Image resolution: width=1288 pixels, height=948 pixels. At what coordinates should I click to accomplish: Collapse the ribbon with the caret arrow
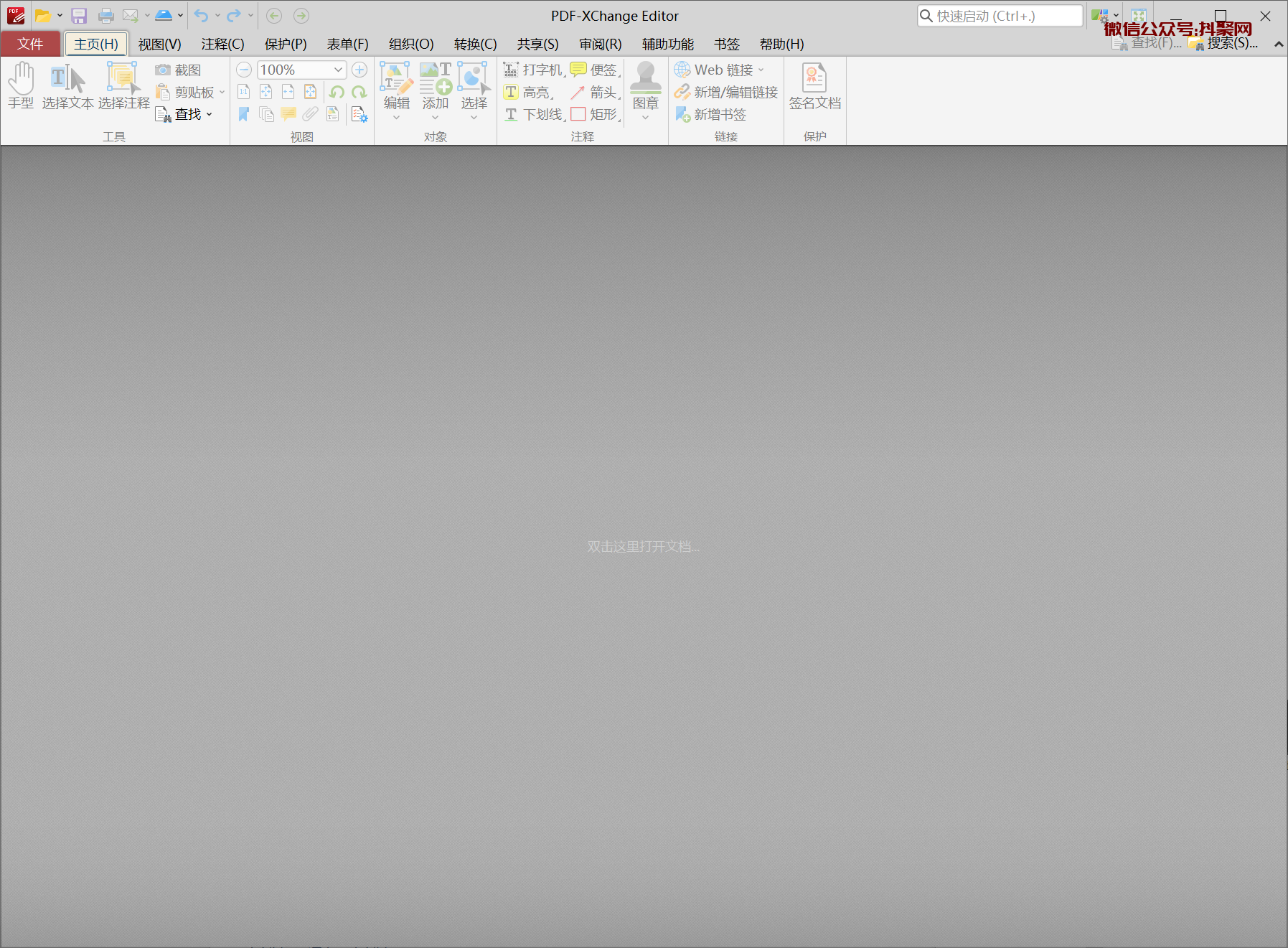[x=1279, y=44]
